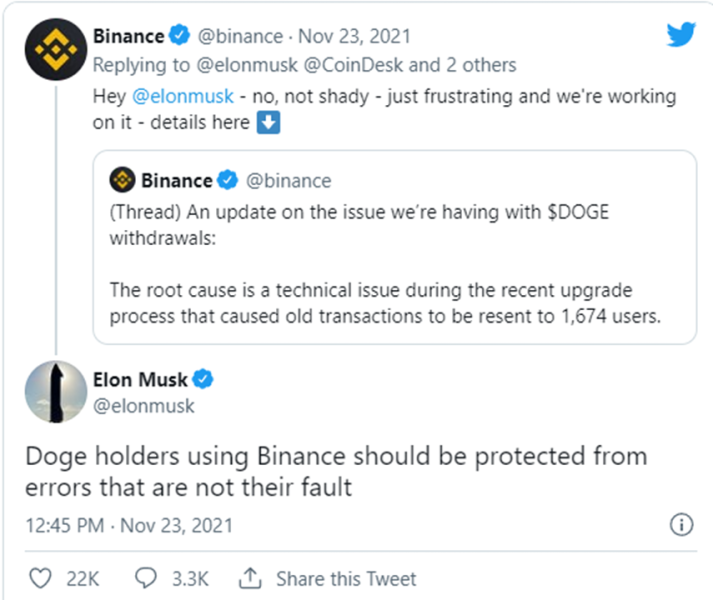Click the share upload arrow icon
713x600 pixels.
click(x=250, y=578)
